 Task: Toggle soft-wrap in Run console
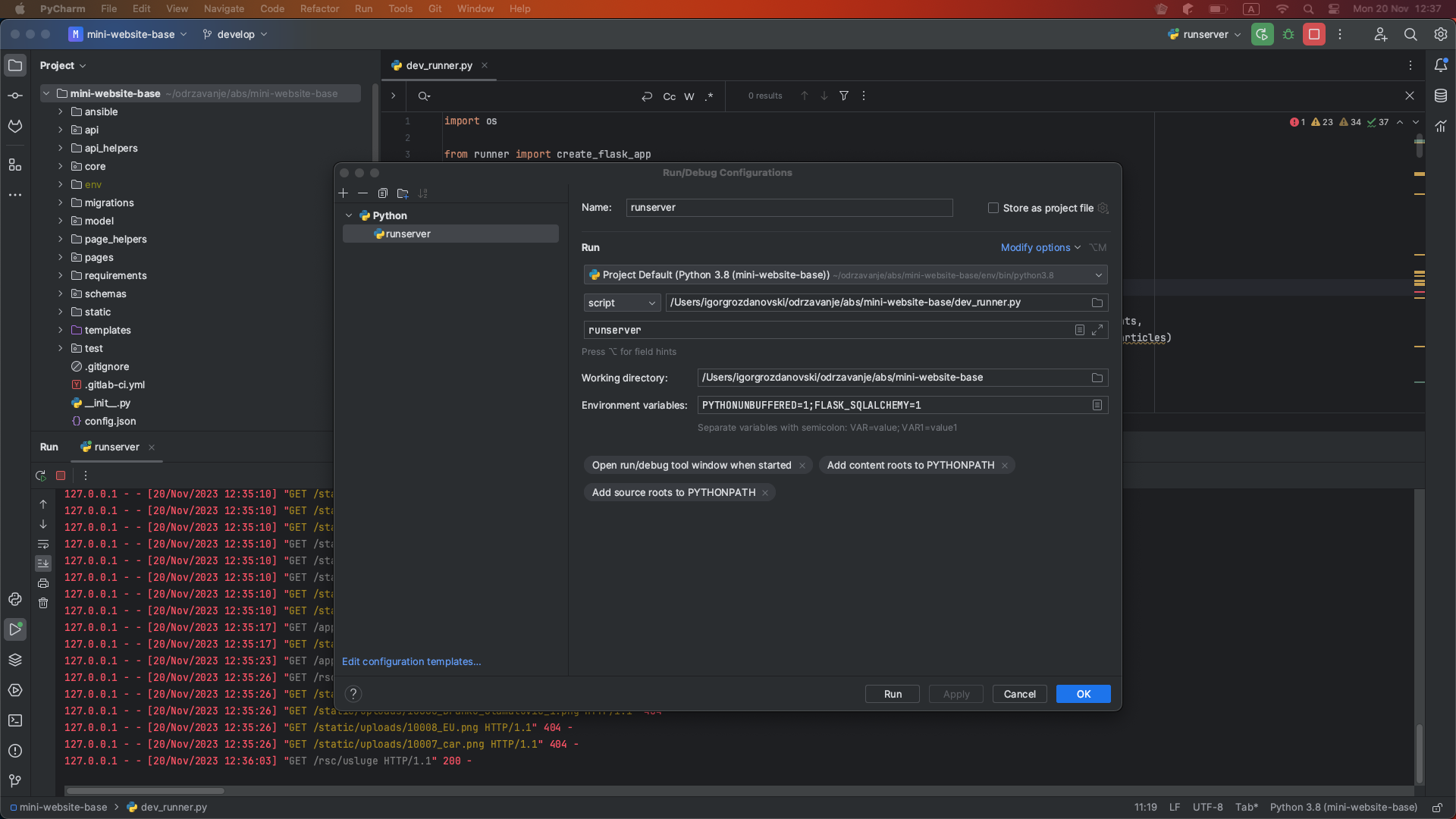[x=43, y=544]
